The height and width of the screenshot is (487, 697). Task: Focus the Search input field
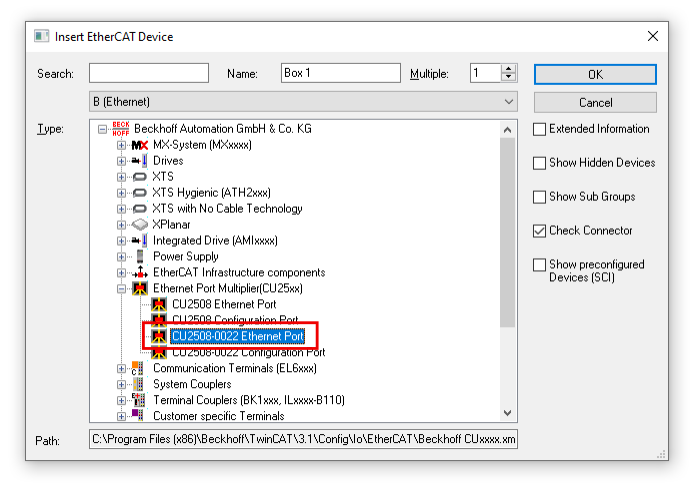(x=149, y=73)
